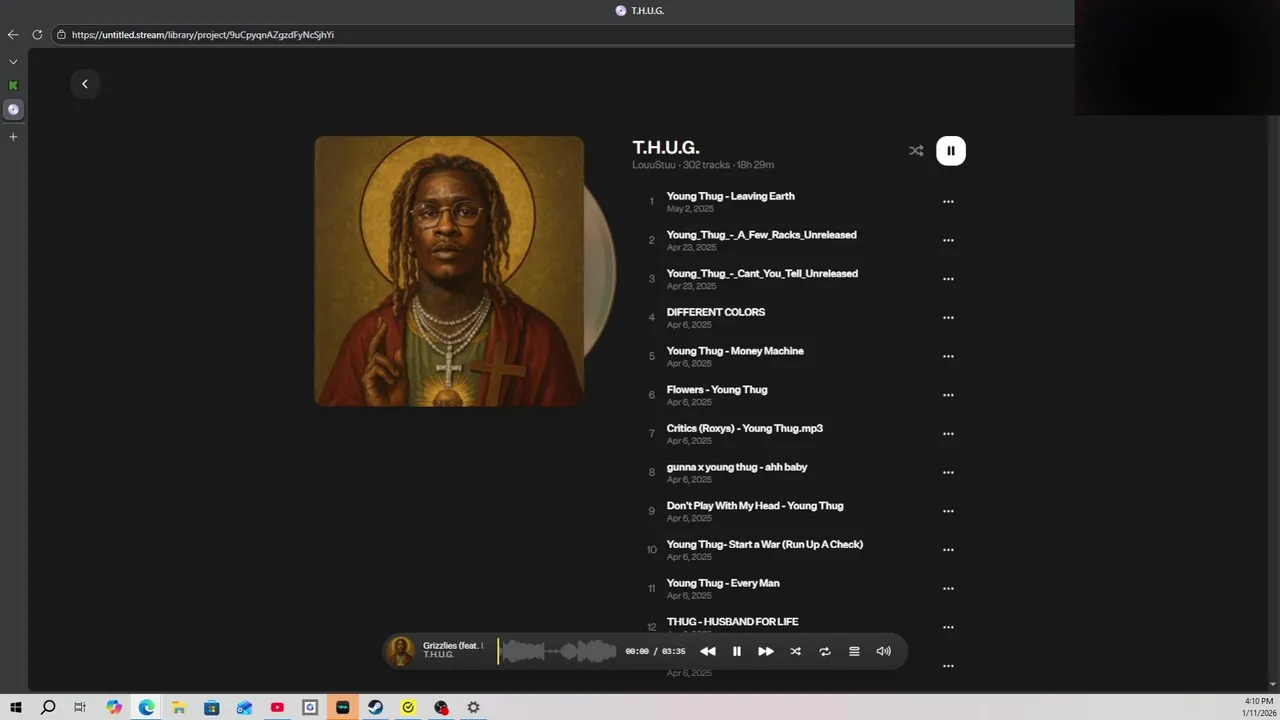Click the untitled.stream URL address bar
Image resolution: width=1280 pixels, height=720 pixels.
tap(560, 34)
